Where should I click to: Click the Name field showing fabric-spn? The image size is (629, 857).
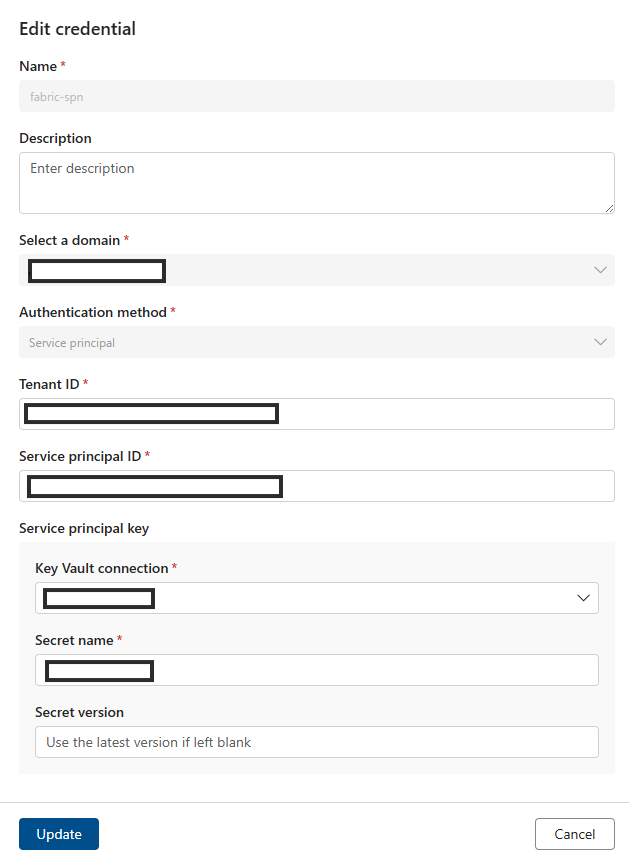[316, 96]
